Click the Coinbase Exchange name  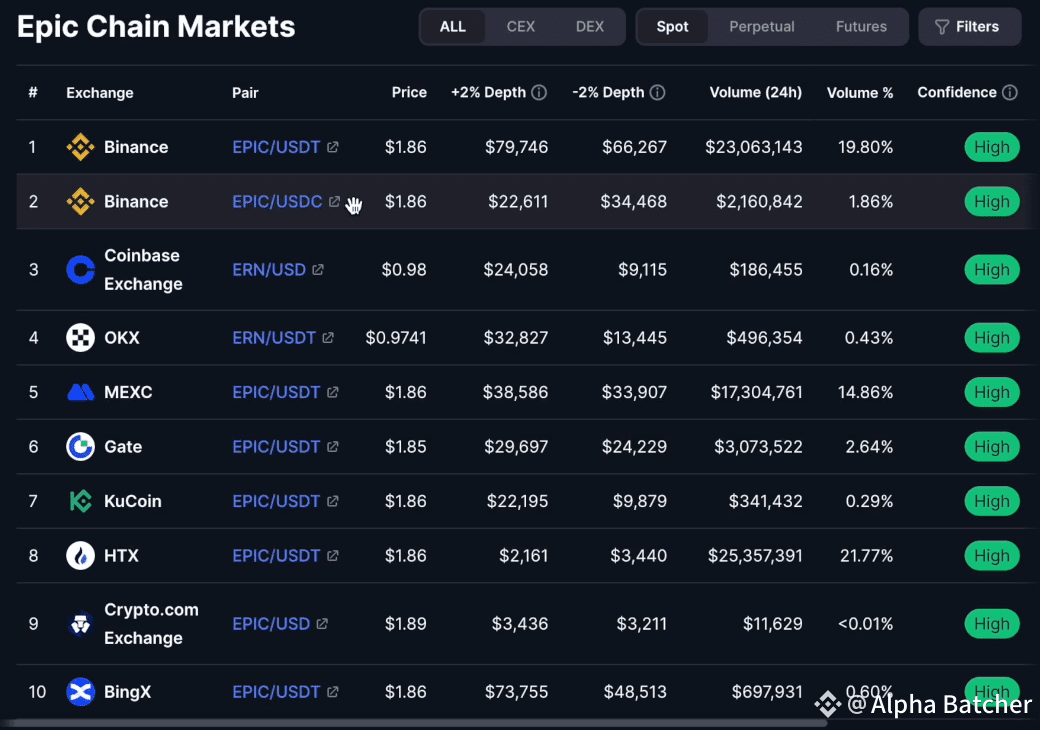143,270
